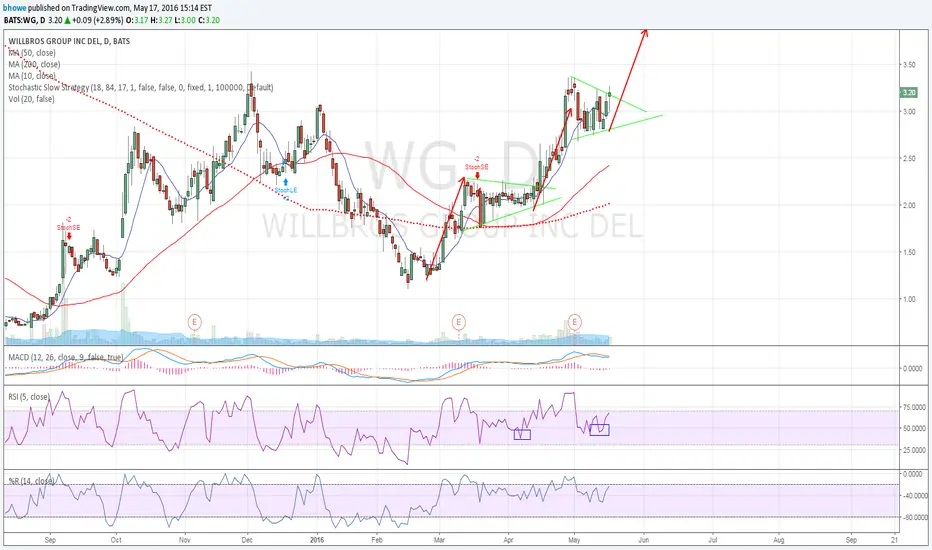Click the Jun label on time axis
Image resolution: width=932 pixels, height=550 pixels.
(x=644, y=540)
